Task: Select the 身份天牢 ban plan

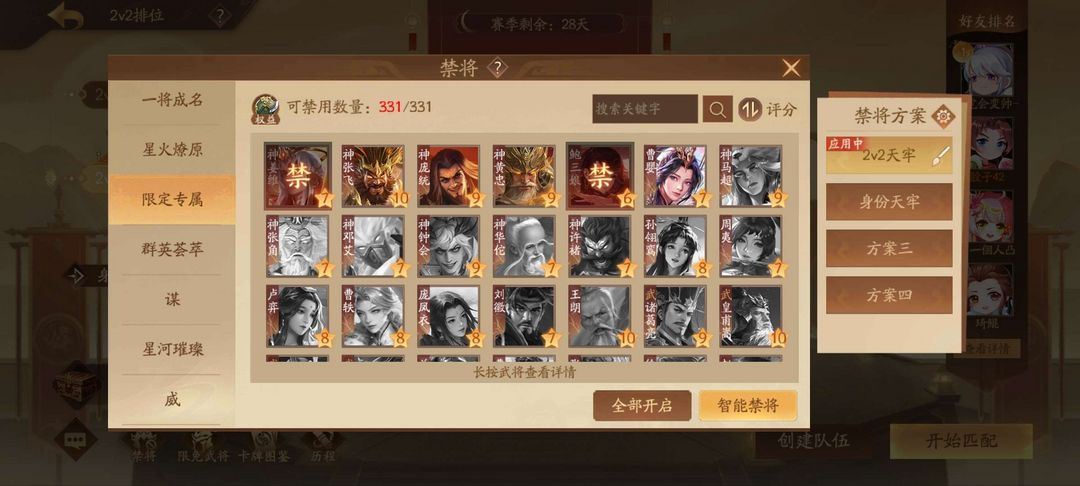Action: click(889, 202)
